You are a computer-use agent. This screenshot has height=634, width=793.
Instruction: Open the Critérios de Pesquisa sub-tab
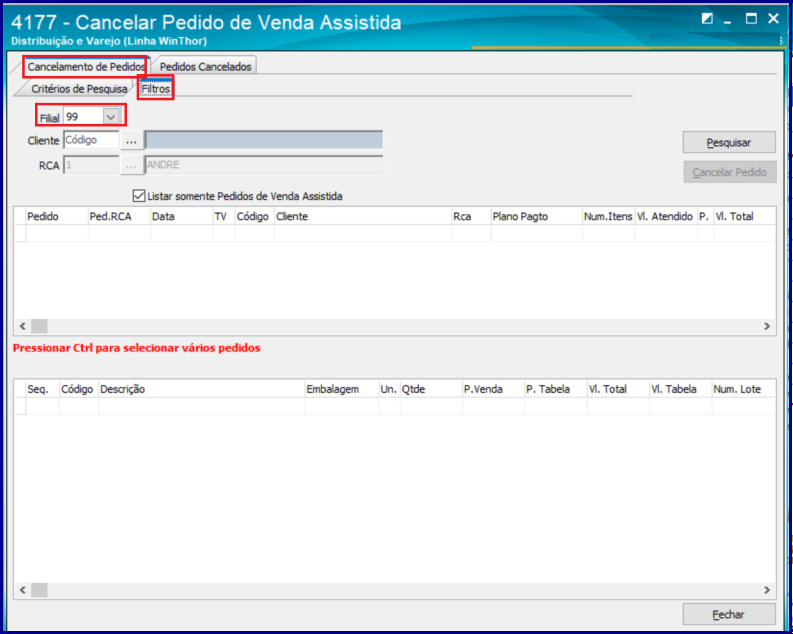(x=79, y=89)
